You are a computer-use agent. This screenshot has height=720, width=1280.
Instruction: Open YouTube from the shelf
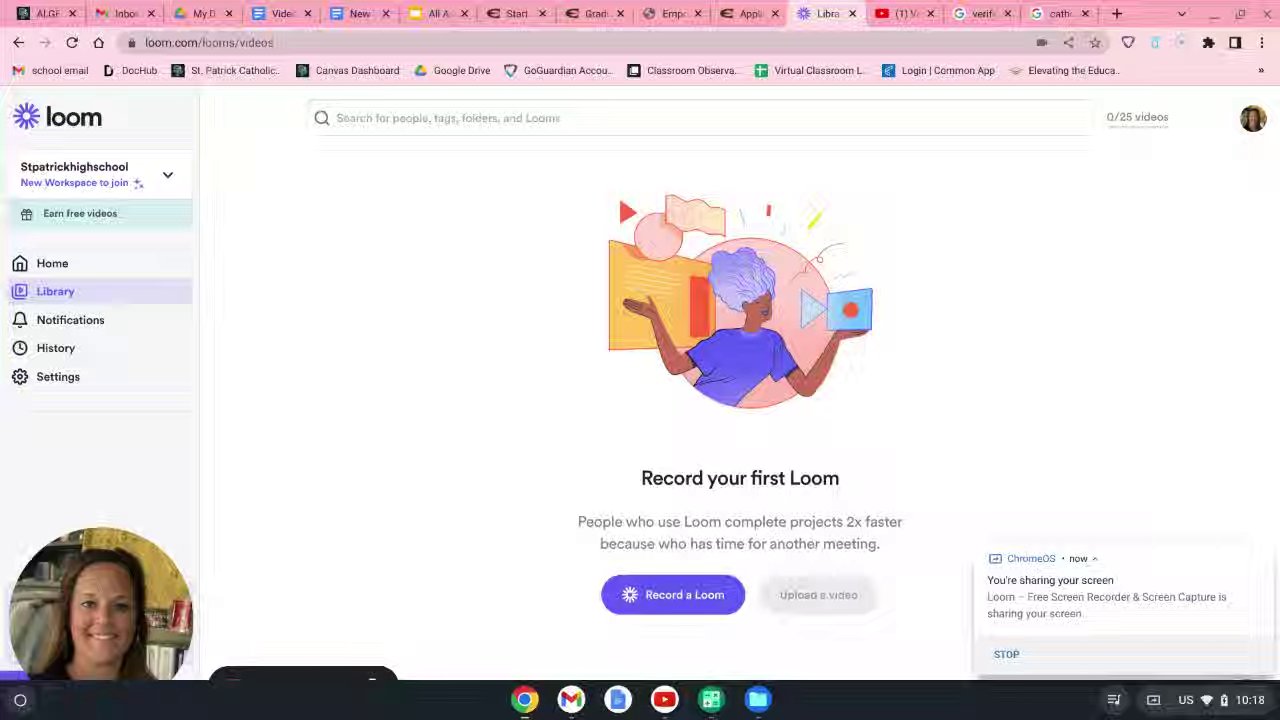tap(664, 700)
